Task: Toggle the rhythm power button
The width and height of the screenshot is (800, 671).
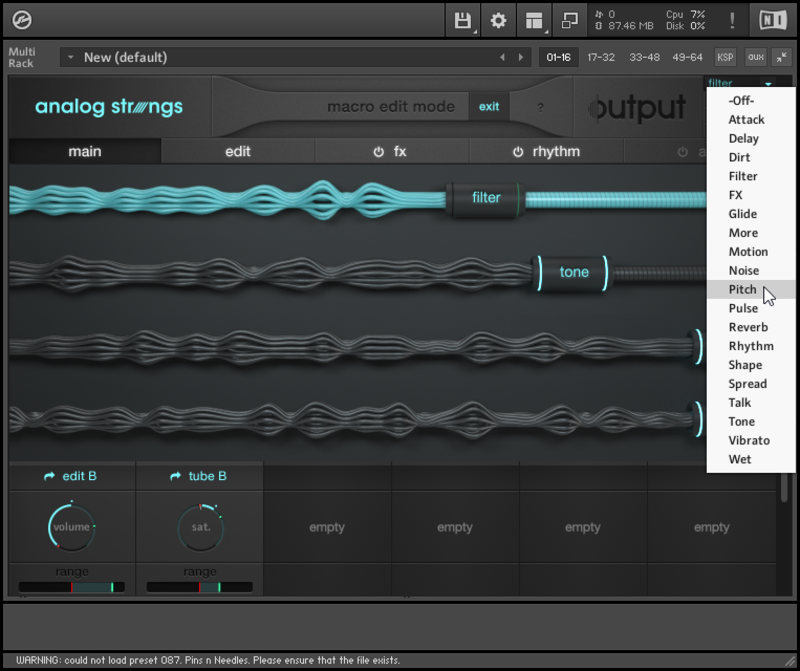Action: [518, 152]
